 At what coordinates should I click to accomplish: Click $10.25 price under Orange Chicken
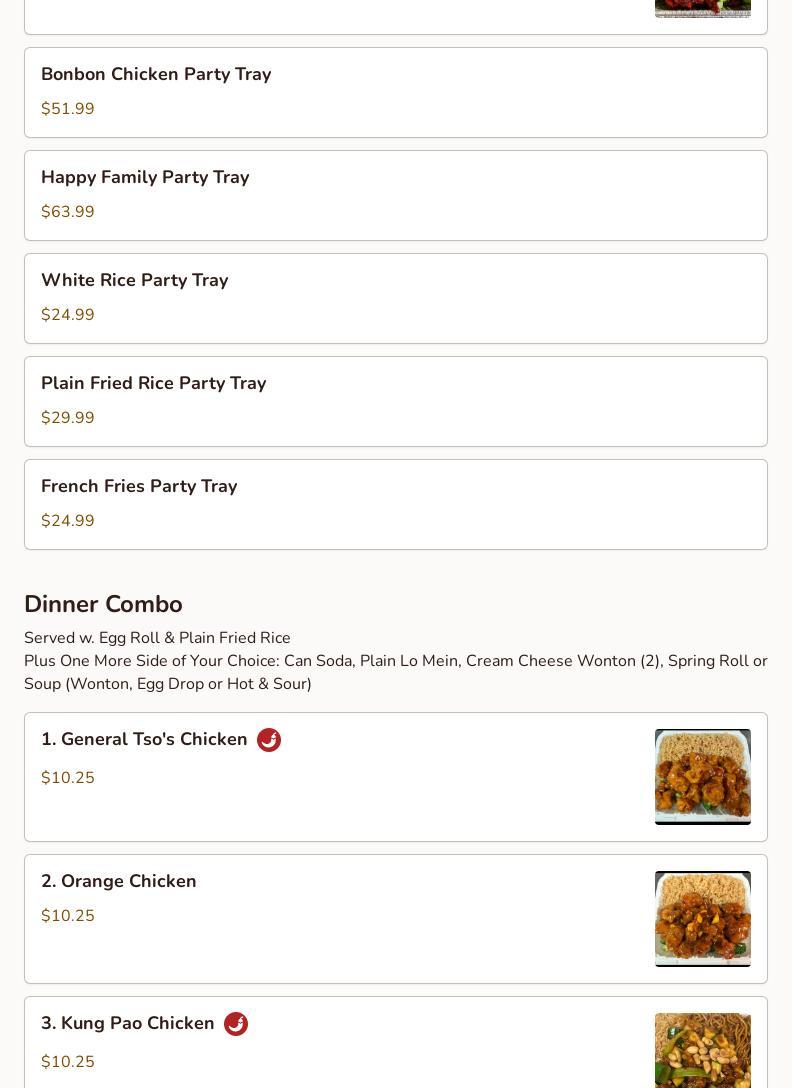point(67,916)
